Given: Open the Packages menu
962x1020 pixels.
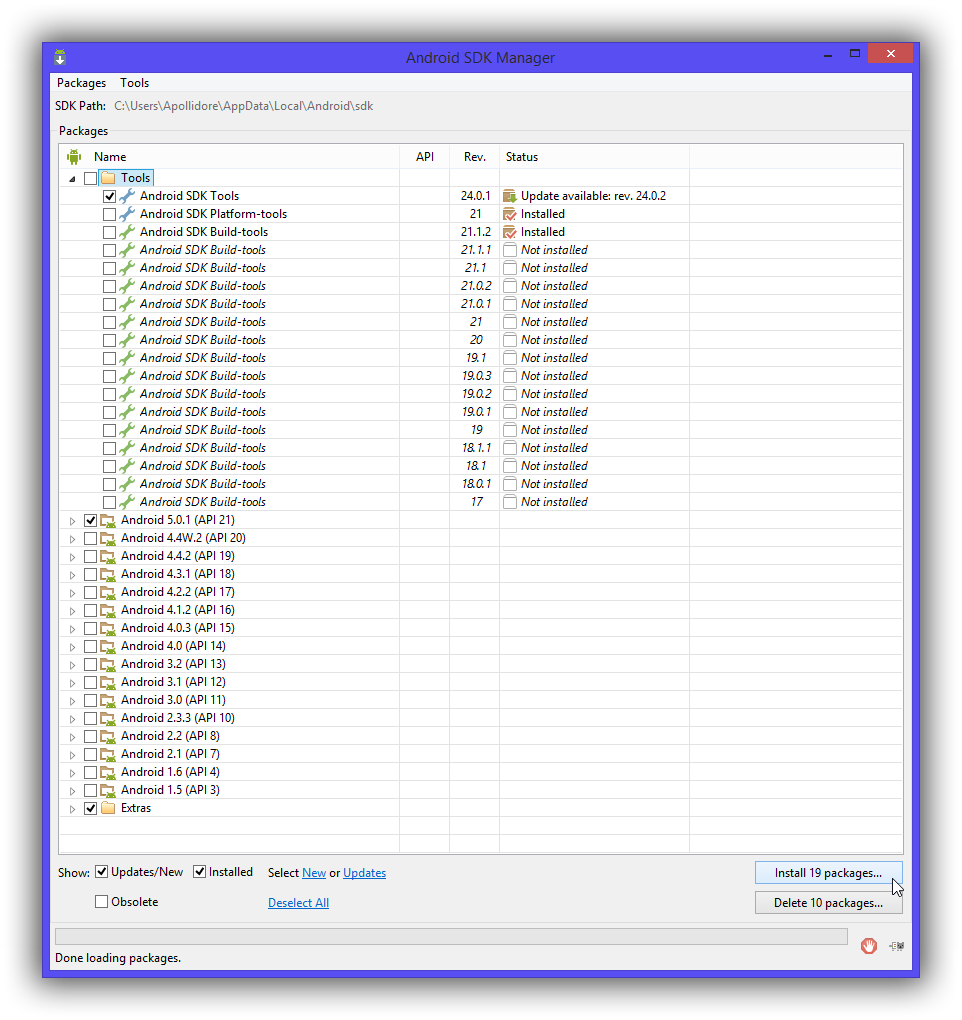Looking at the screenshot, I should [81, 83].
